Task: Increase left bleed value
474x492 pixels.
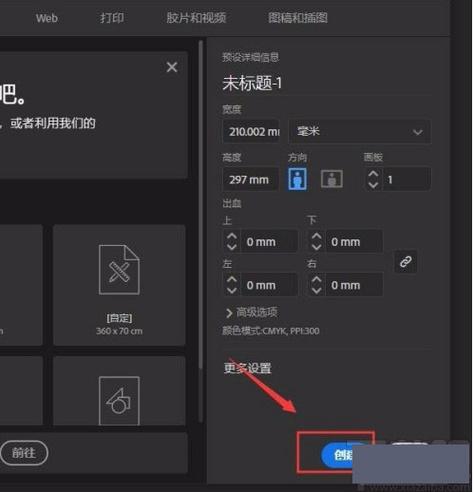Action: (x=232, y=280)
